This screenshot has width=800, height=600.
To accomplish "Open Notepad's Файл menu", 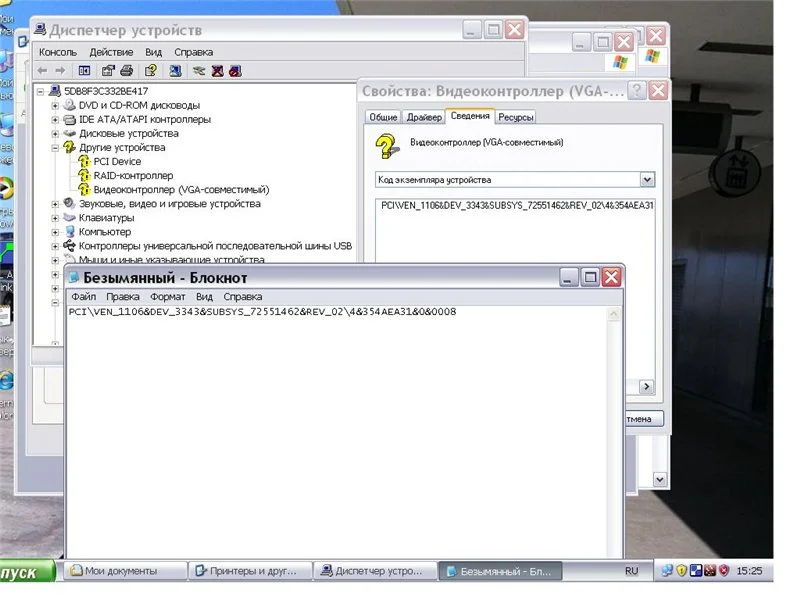I will [x=84, y=296].
